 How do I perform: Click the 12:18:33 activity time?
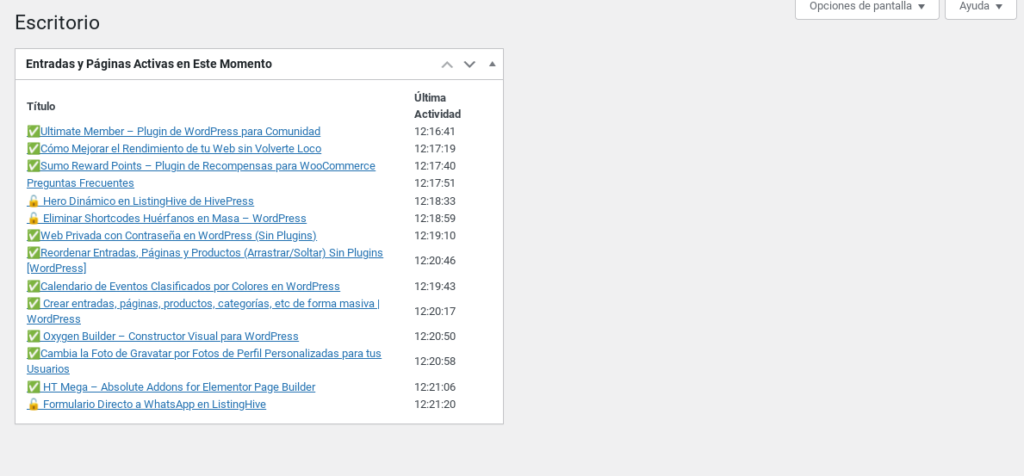click(435, 201)
